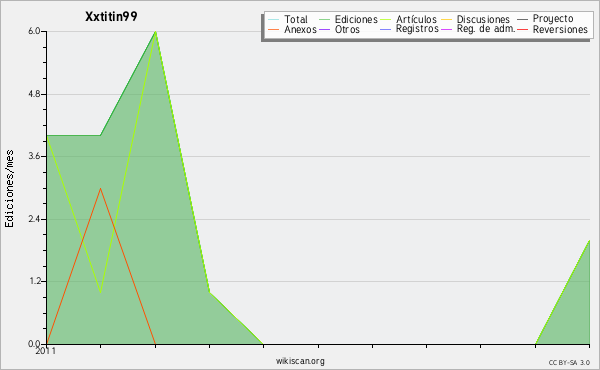Viewport: 600px width, 370px height.
Task: Click the green peak at 6.0 editions
Action: coord(155,32)
